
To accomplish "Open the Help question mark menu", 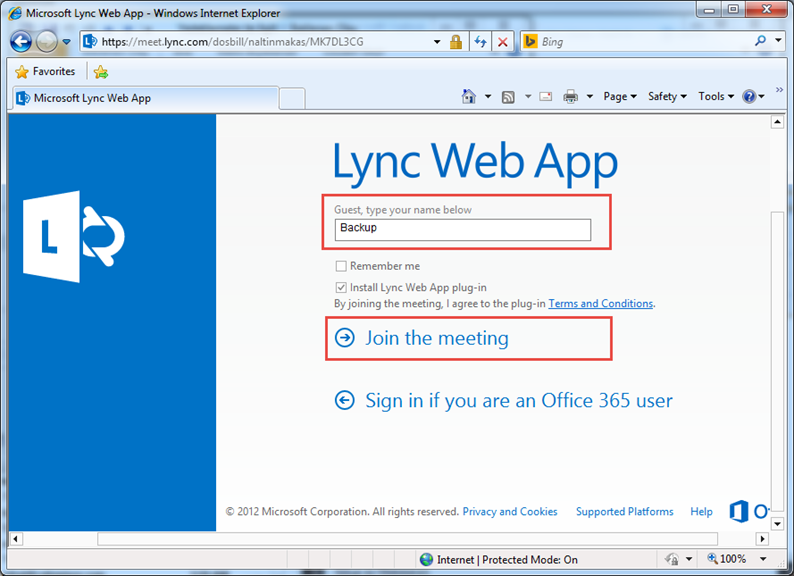I will [x=753, y=96].
